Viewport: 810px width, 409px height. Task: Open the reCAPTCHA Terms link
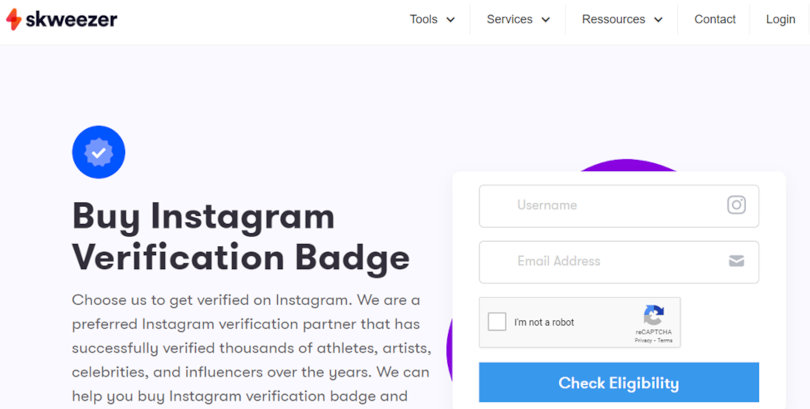[665, 340]
